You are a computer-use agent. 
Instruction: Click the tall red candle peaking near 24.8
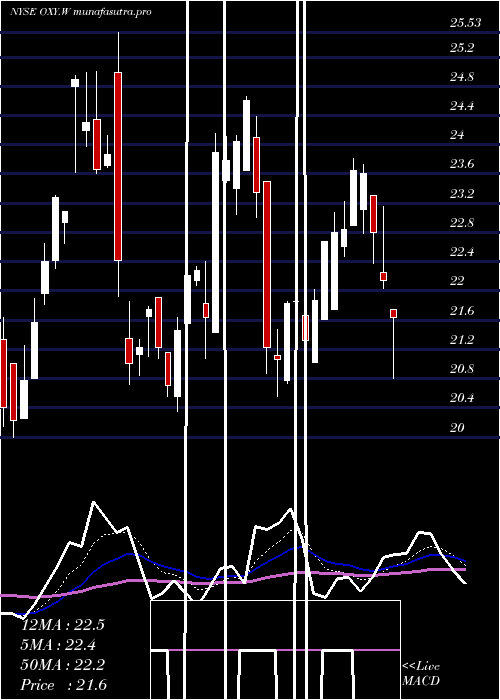pos(118,166)
